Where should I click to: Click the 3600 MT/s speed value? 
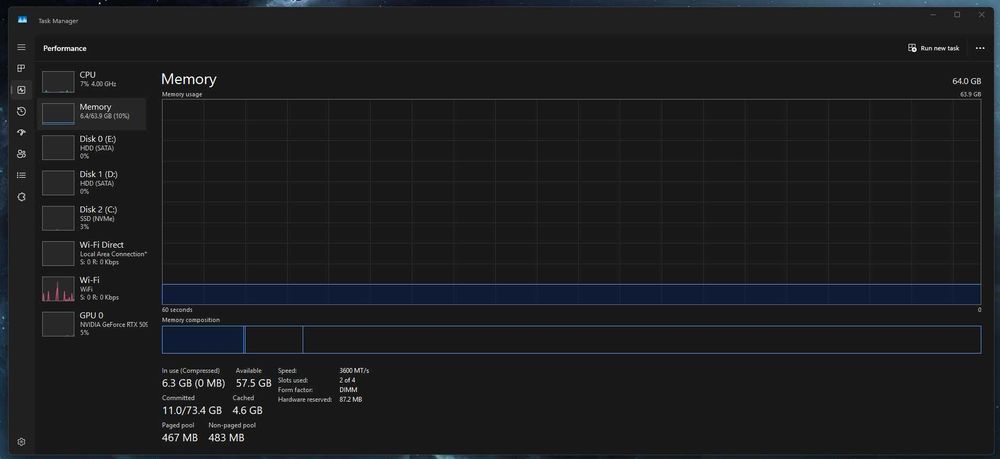354,370
